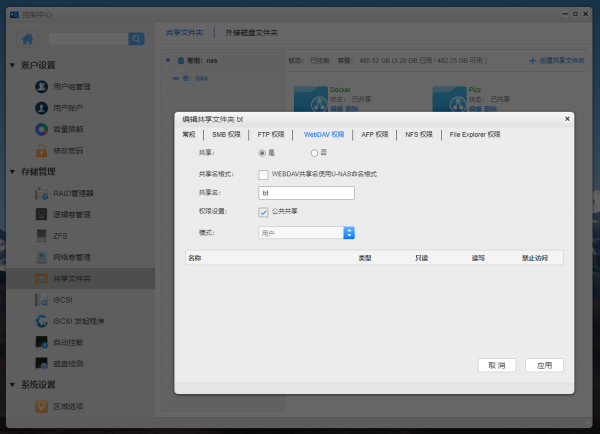The width and height of the screenshot is (600, 434).
Task: Switch to the File Explorer 权限 tab
Action: click(475, 135)
